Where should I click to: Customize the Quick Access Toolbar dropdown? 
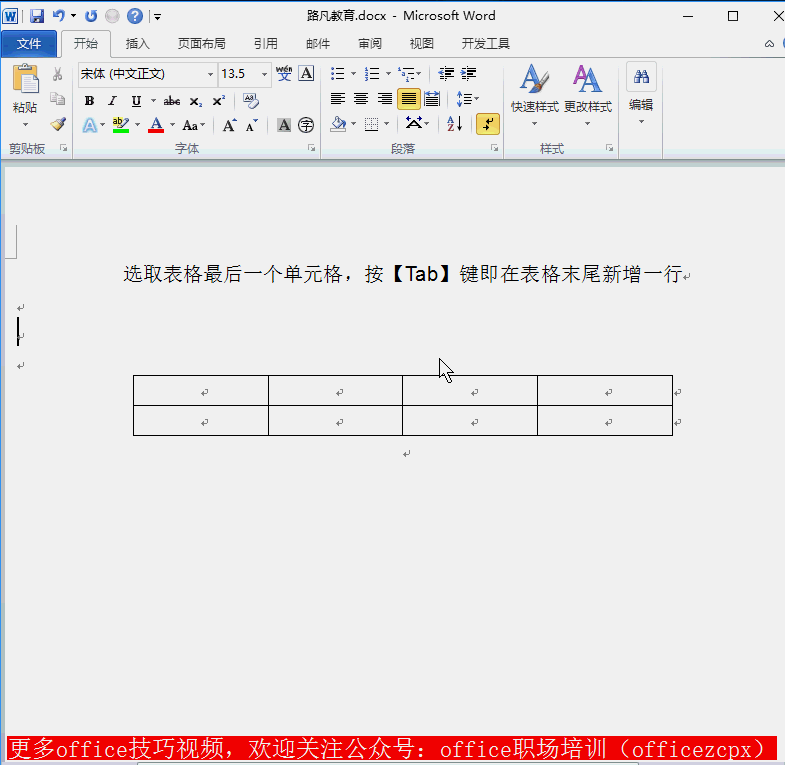(x=157, y=17)
